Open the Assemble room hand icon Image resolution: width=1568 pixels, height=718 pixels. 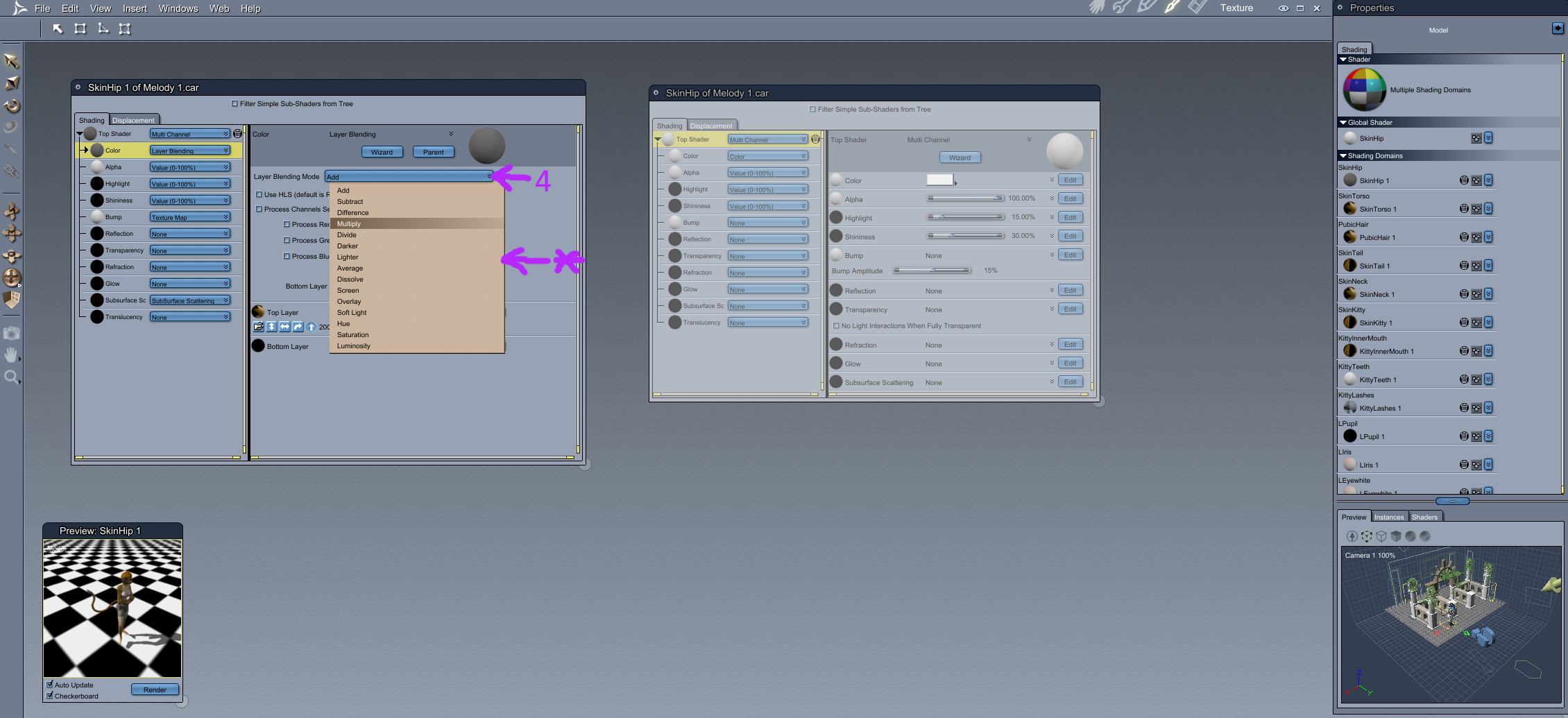click(1096, 8)
